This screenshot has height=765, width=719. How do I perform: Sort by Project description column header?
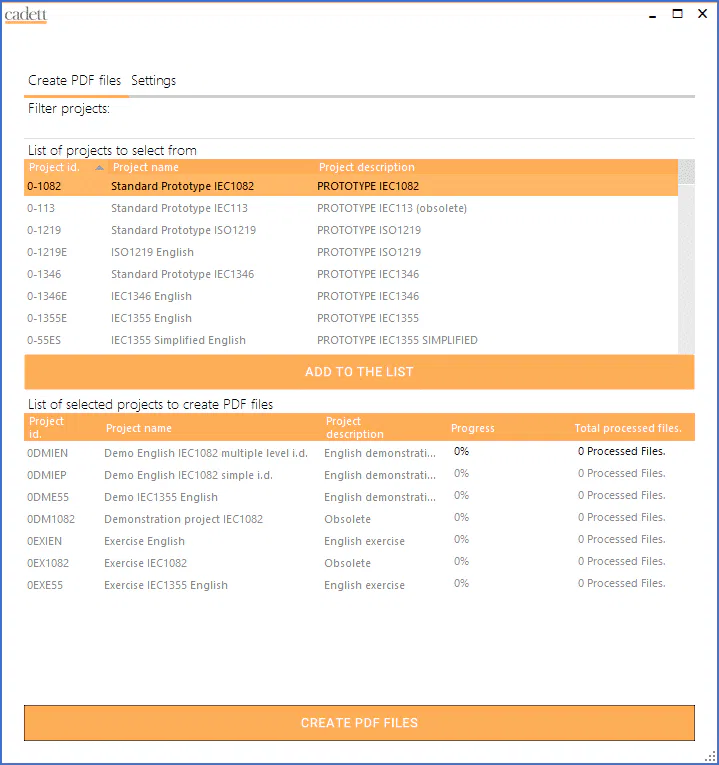366,168
